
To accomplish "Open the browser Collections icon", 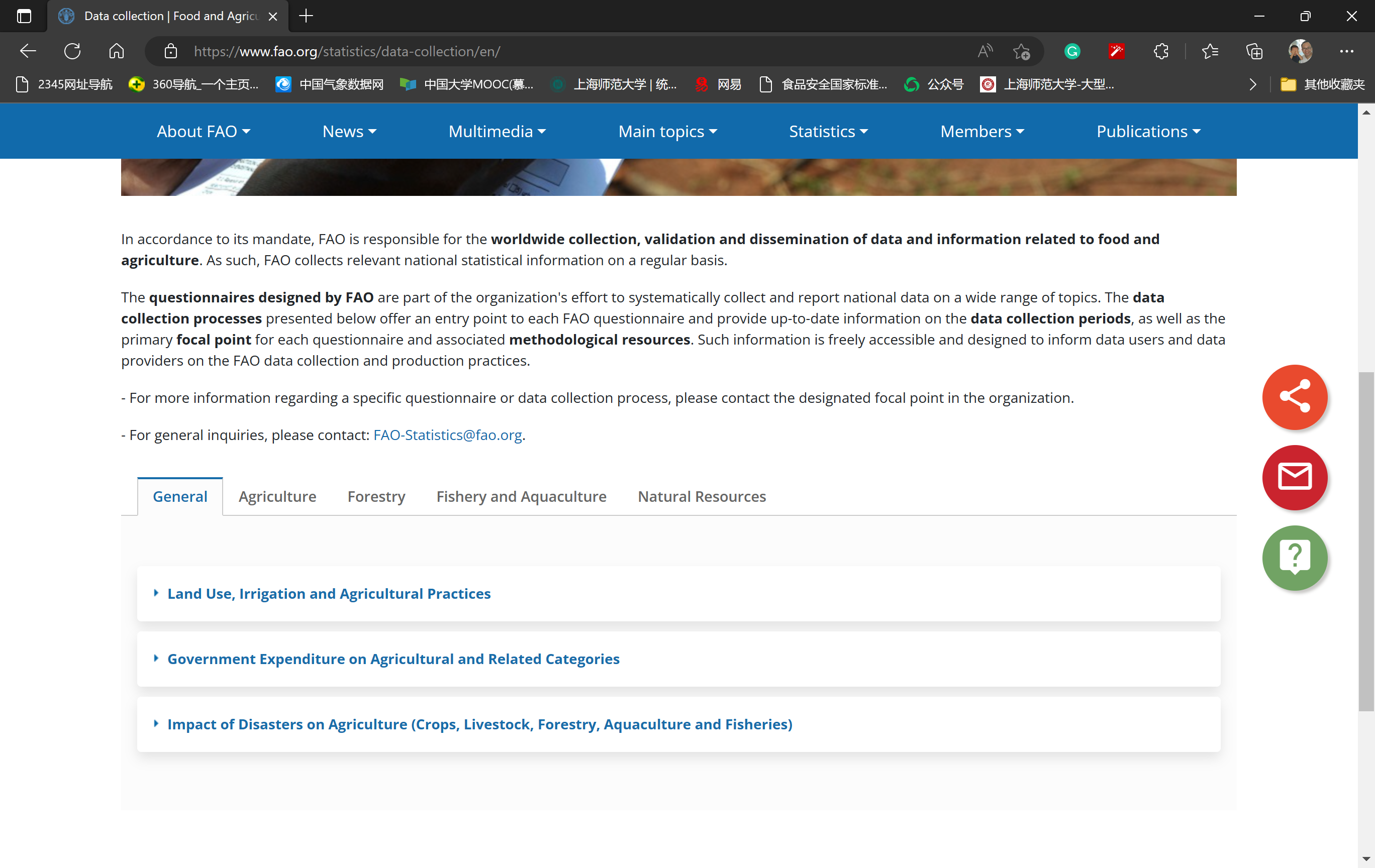I will point(1254,51).
